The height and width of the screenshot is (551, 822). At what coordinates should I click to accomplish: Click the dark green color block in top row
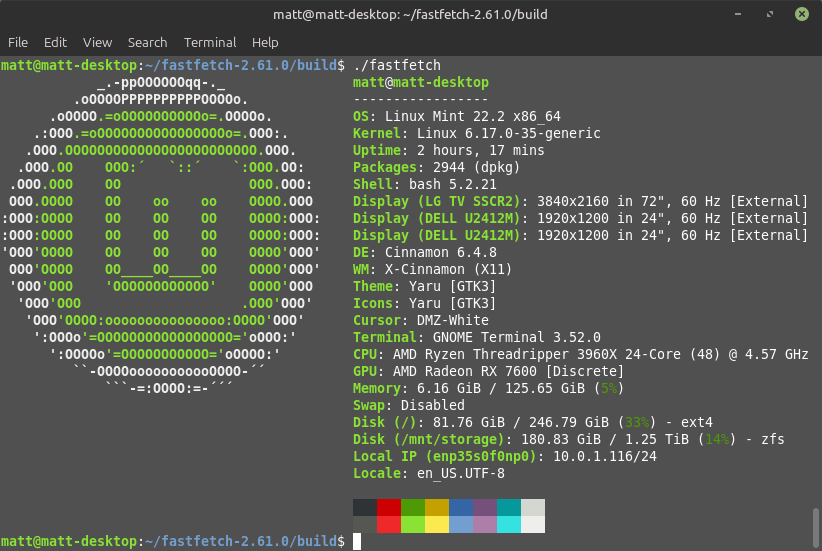point(413,507)
